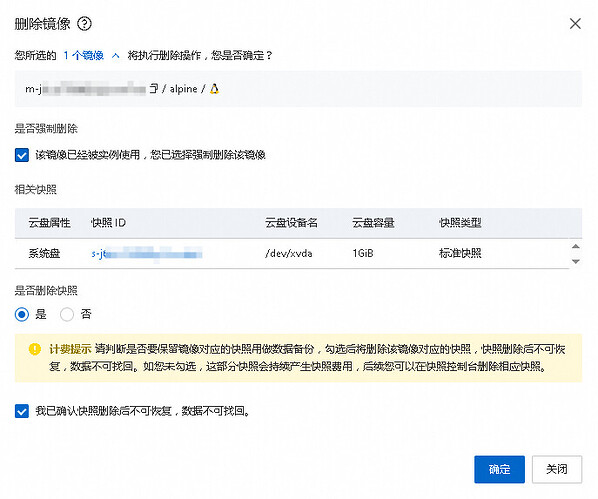The height and width of the screenshot is (499, 598).
Task: Click the 快照 ID column header
Action: pos(108,223)
